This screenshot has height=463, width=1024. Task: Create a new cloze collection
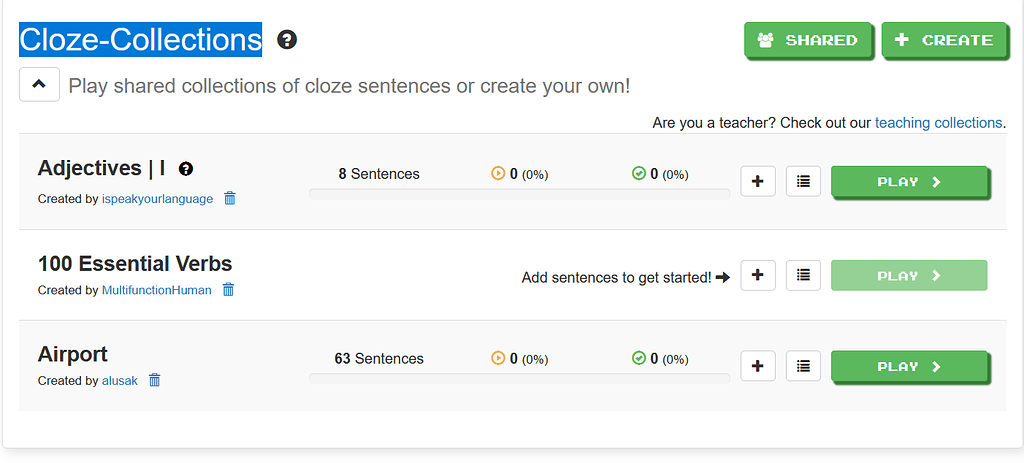click(945, 40)
